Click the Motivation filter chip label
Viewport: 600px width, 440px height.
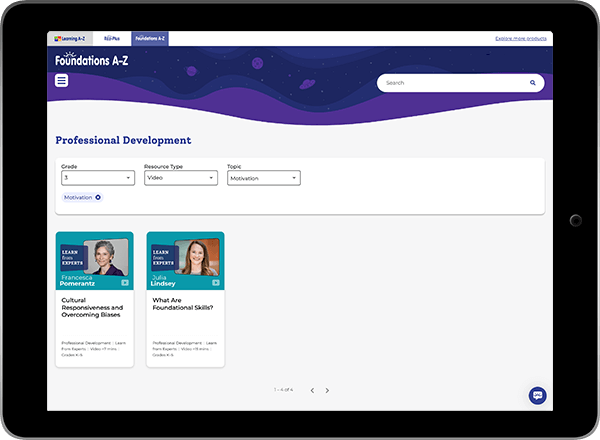78,197
